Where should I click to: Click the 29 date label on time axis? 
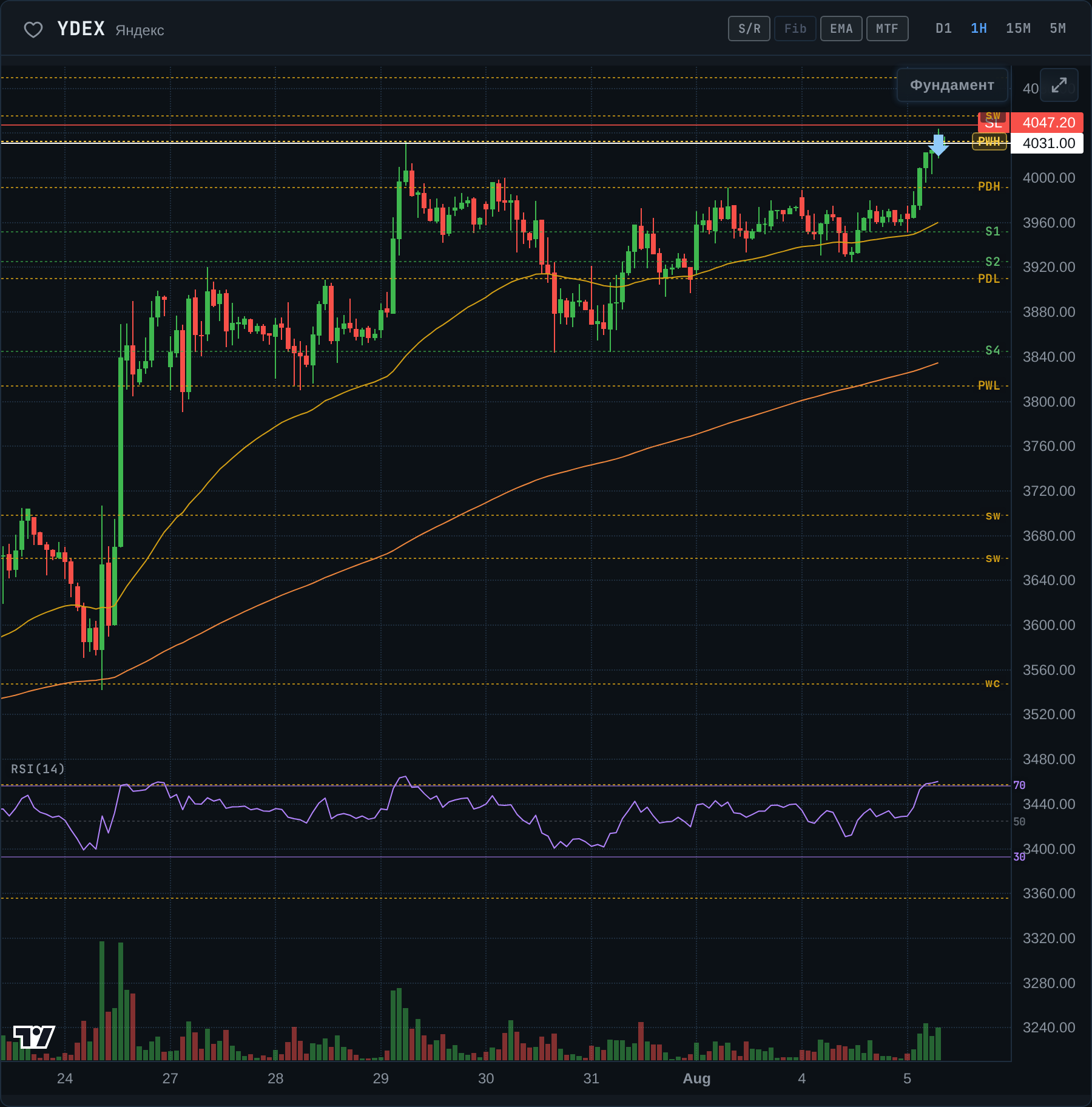[381, 1078]
